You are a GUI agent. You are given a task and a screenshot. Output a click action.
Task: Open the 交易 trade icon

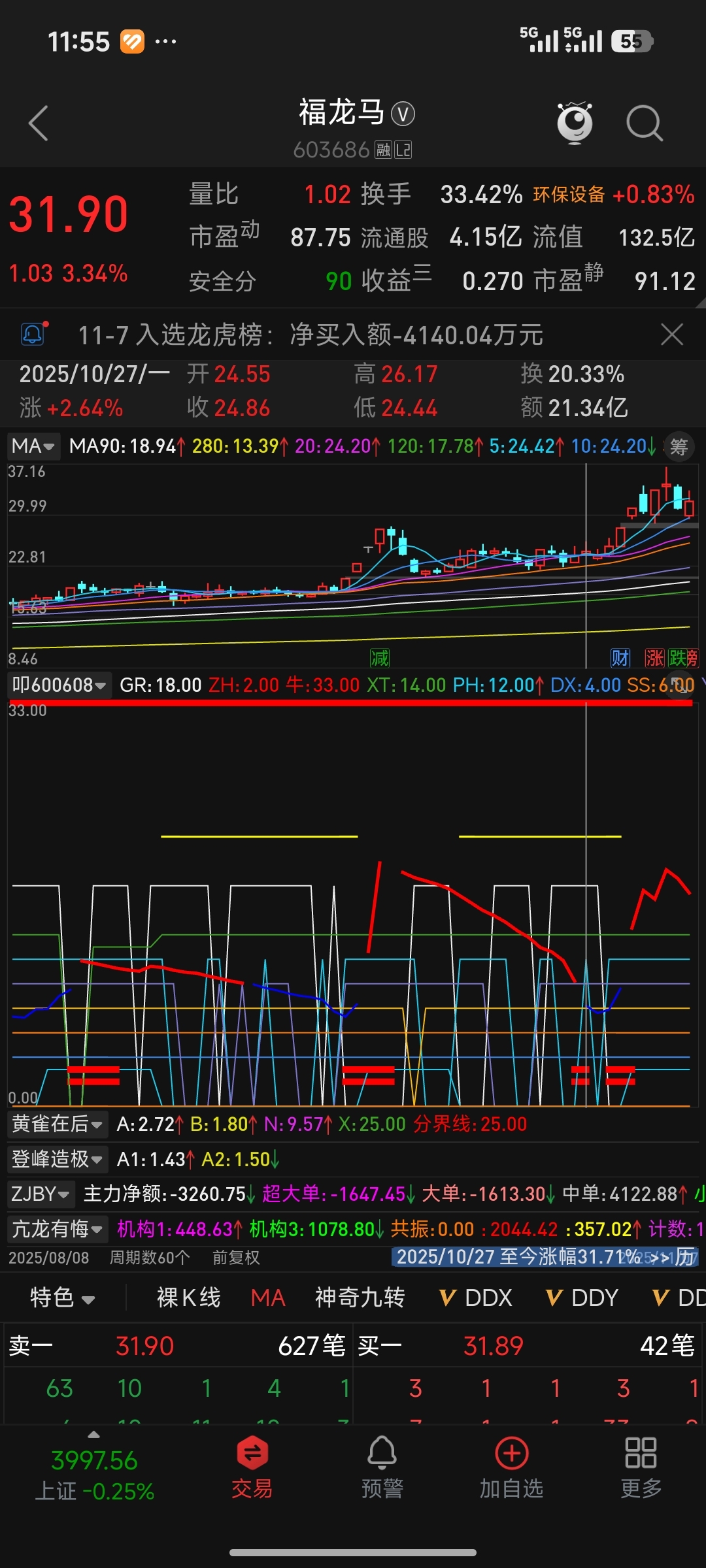pyautogui.click(x=252, y=1467)
